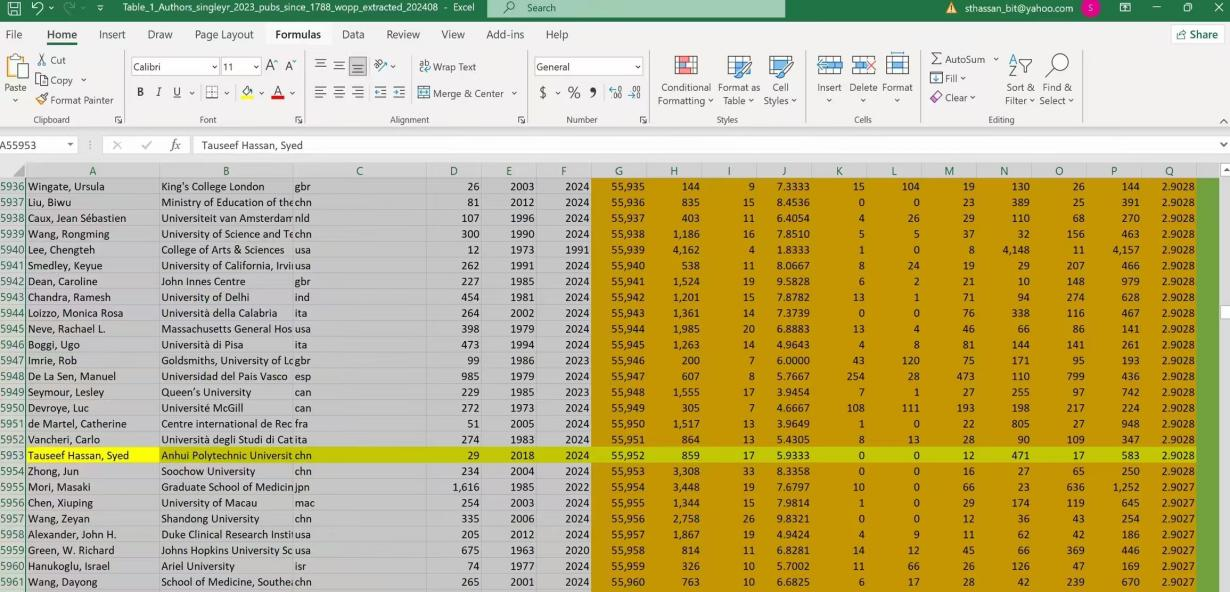Toggle Italic formatting
1230x592 pixels.
click(x=159, y=93)
